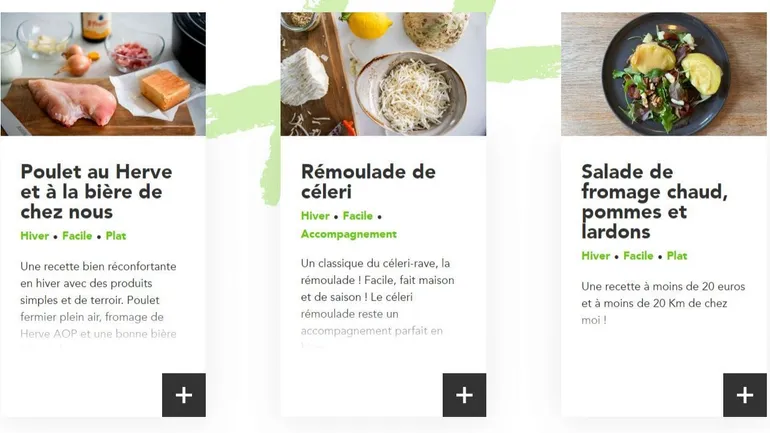
Task: Click the Hiver tag on the Rémoulade card
Action: click(315, 216)
